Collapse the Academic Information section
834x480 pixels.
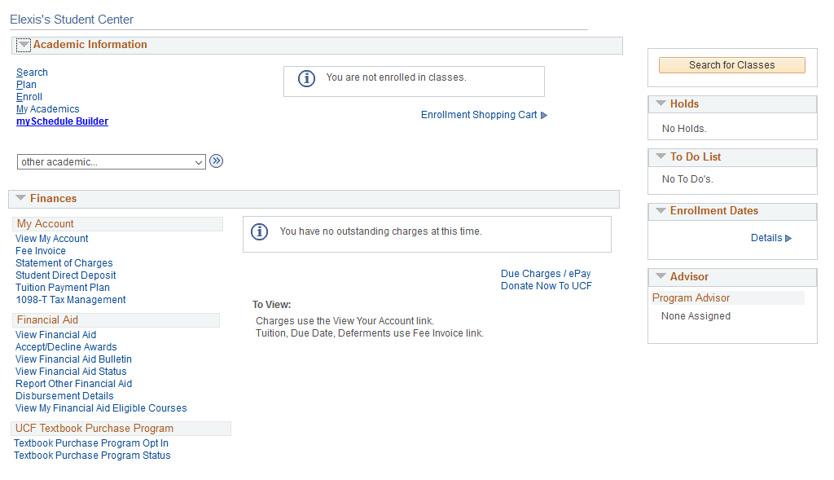click(x=23, y=45)
